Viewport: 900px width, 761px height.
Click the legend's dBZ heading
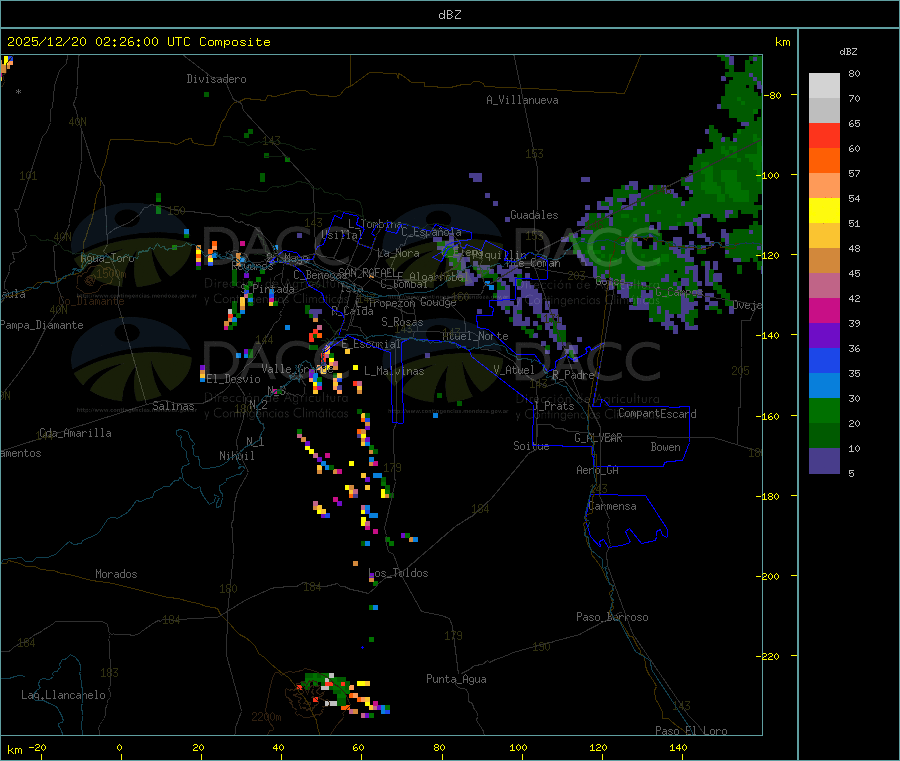click(x=848, y=52)
